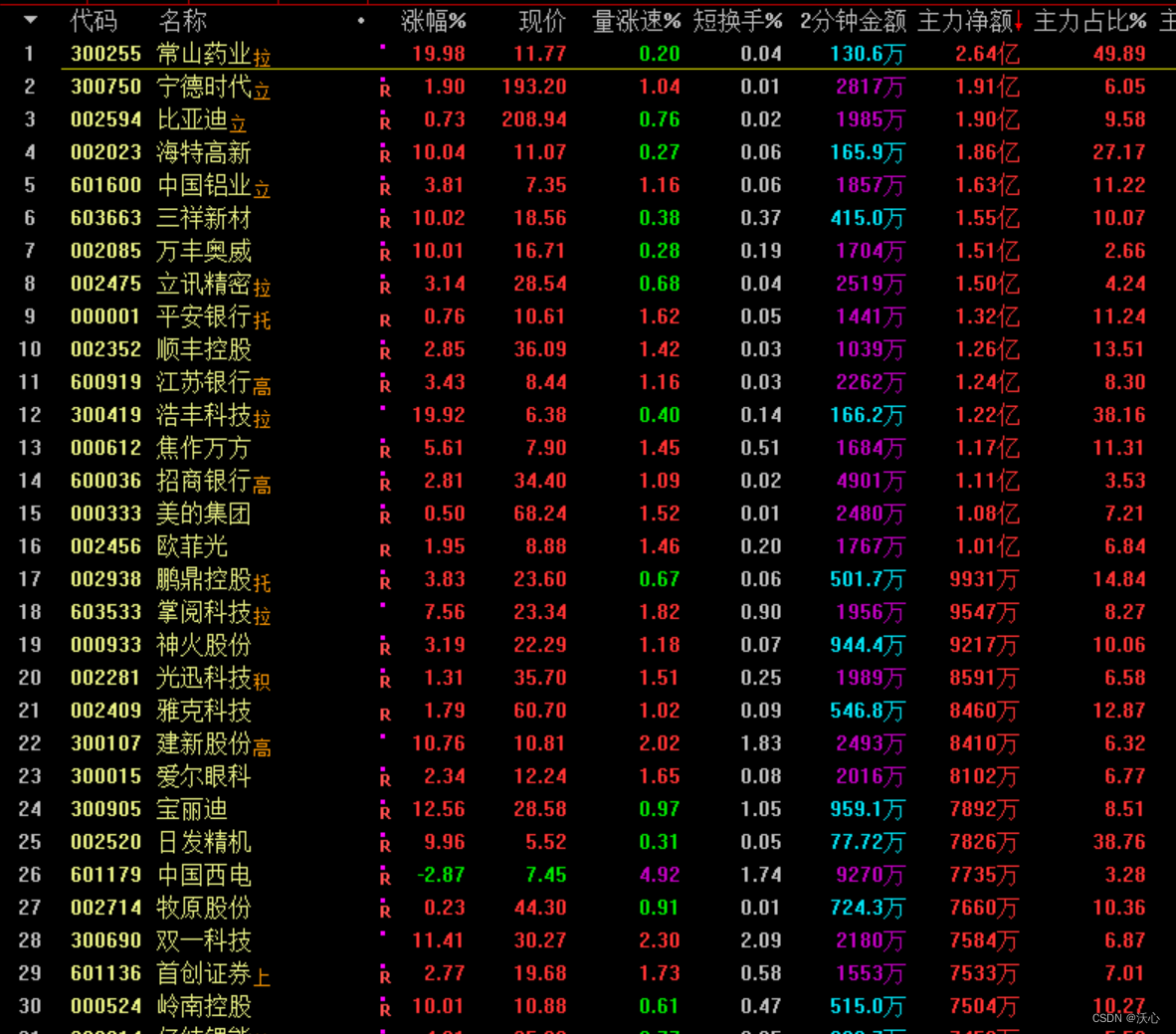
Task: Select stock code 300255
Action: (105, 54)
